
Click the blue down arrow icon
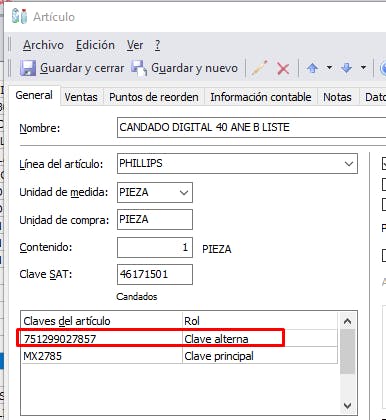pos(347,68)
